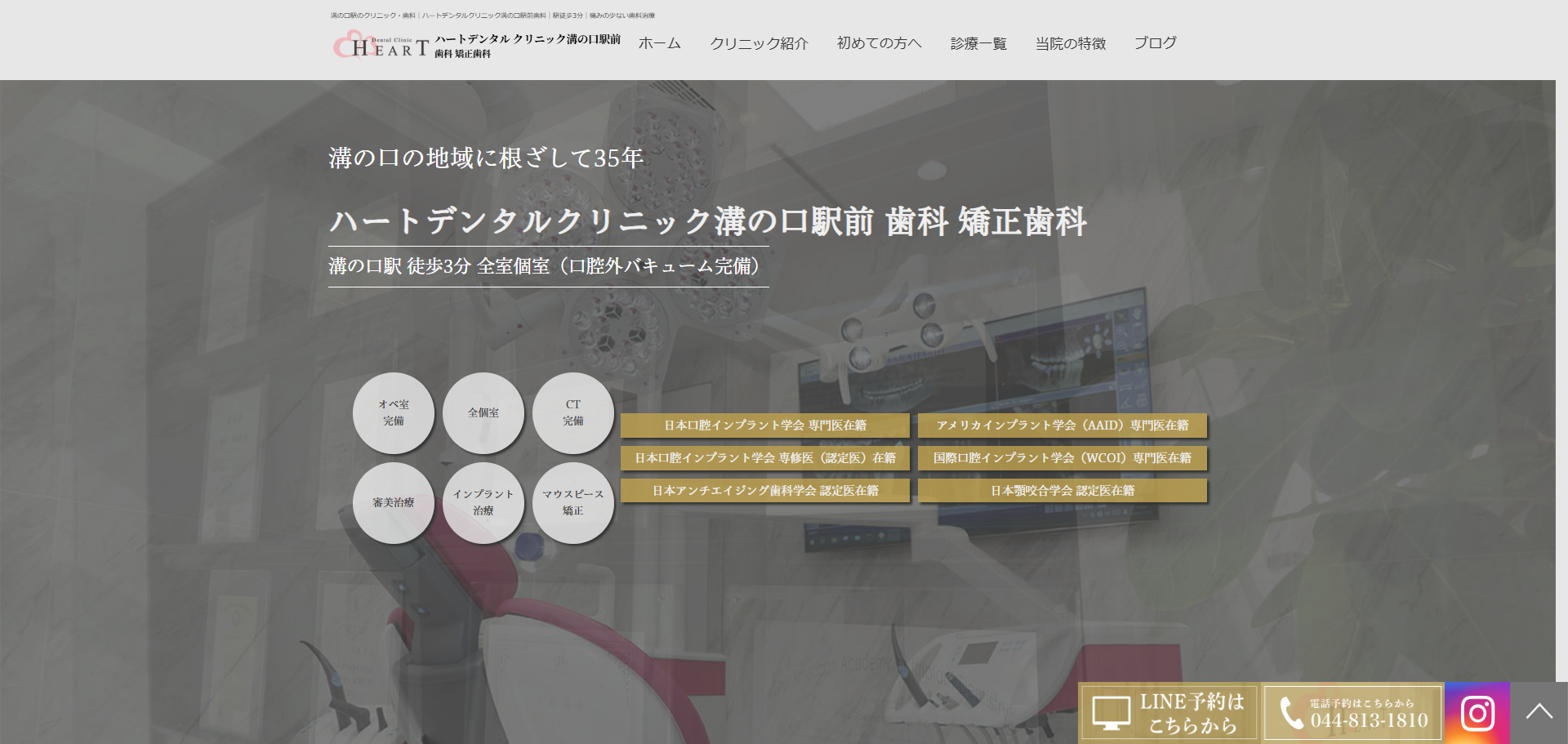Click 日本アンチエイジング歯科学会 認定医在籍 label
This screenshot has width=1568, height=744.
765,491
